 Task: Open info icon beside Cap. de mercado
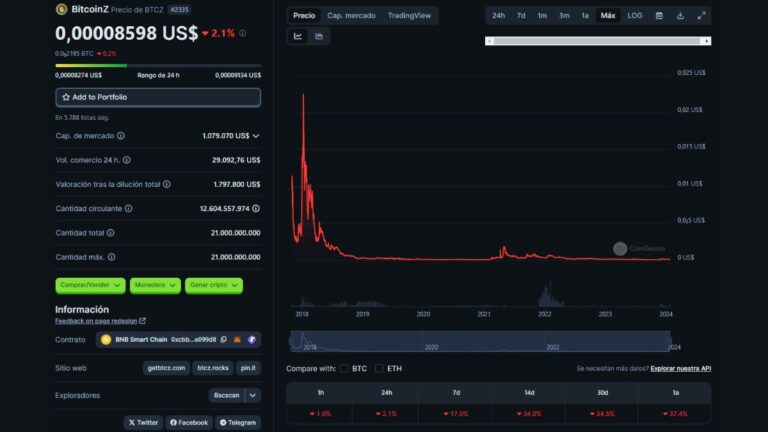[120, 136]
